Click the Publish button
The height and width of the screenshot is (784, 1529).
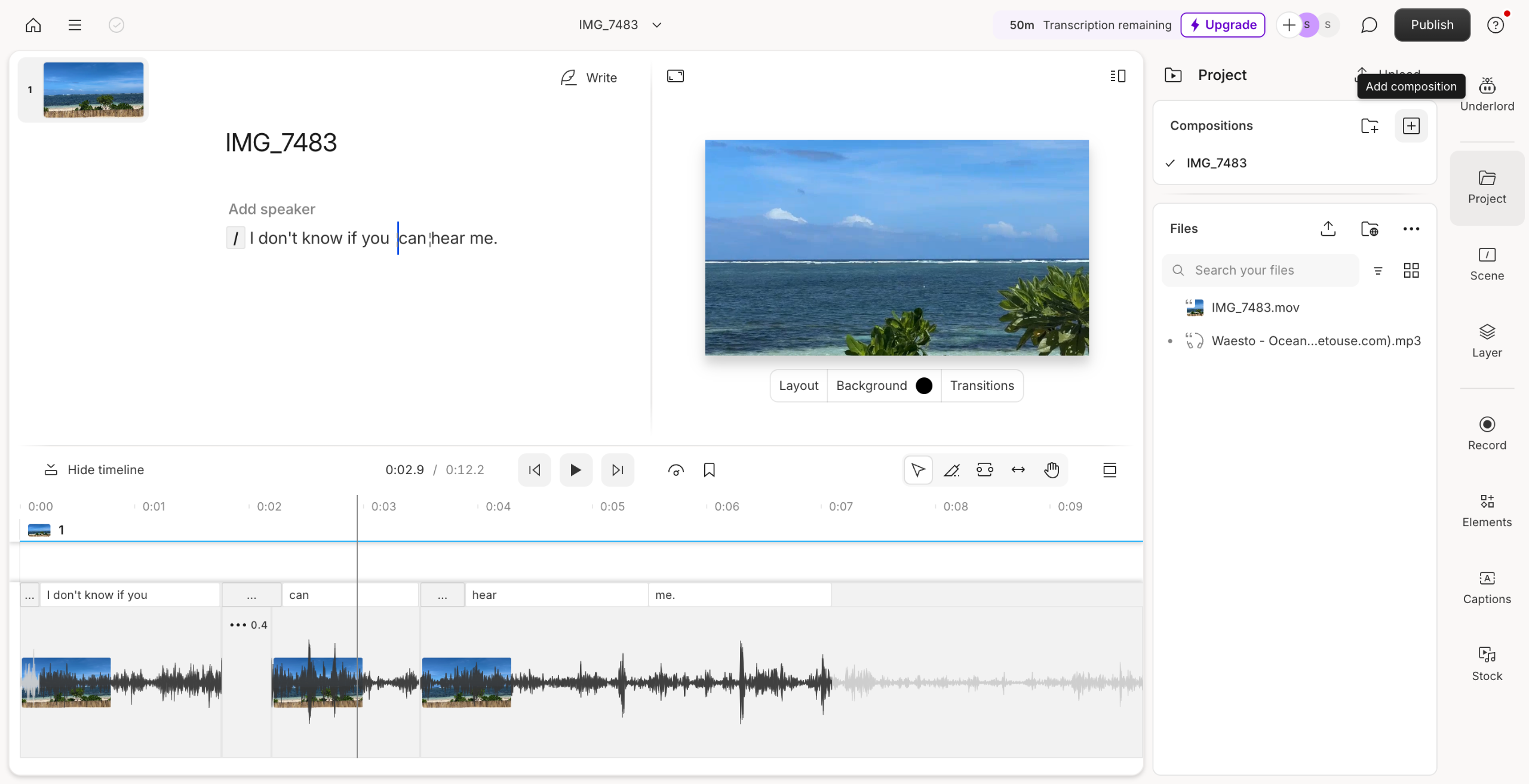coord(1432,25)
